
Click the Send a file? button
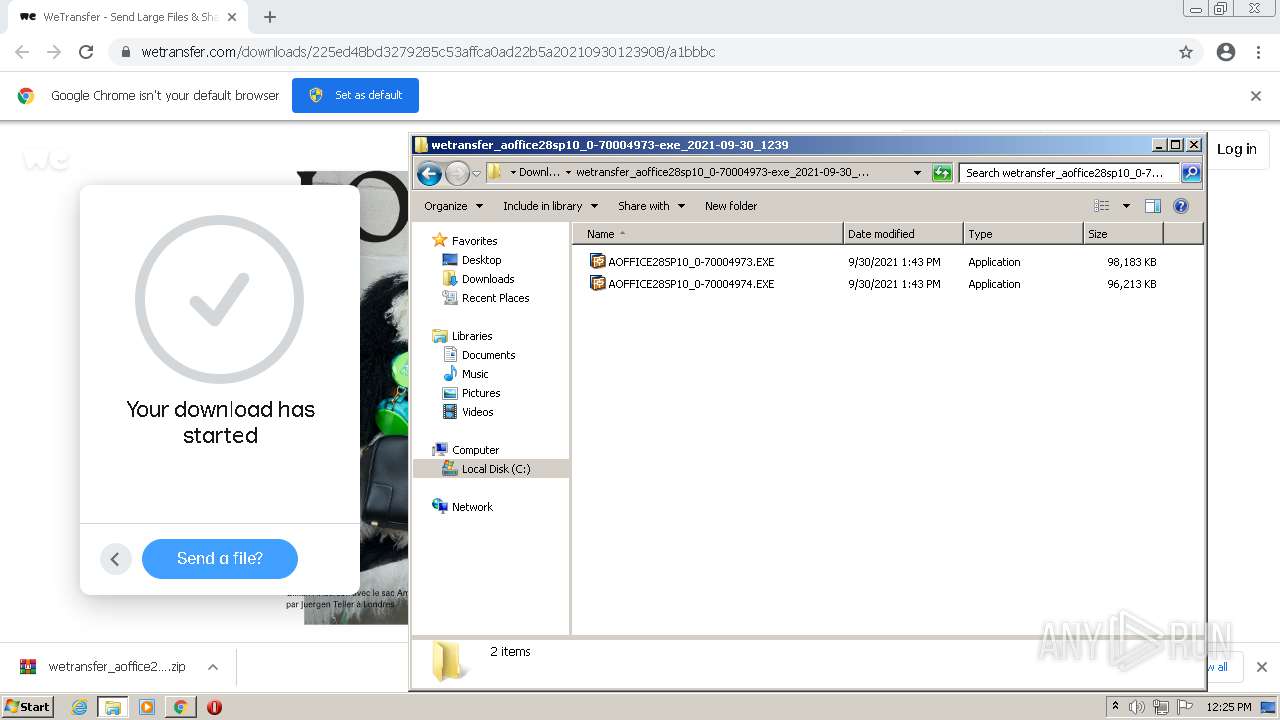(220, 559)
